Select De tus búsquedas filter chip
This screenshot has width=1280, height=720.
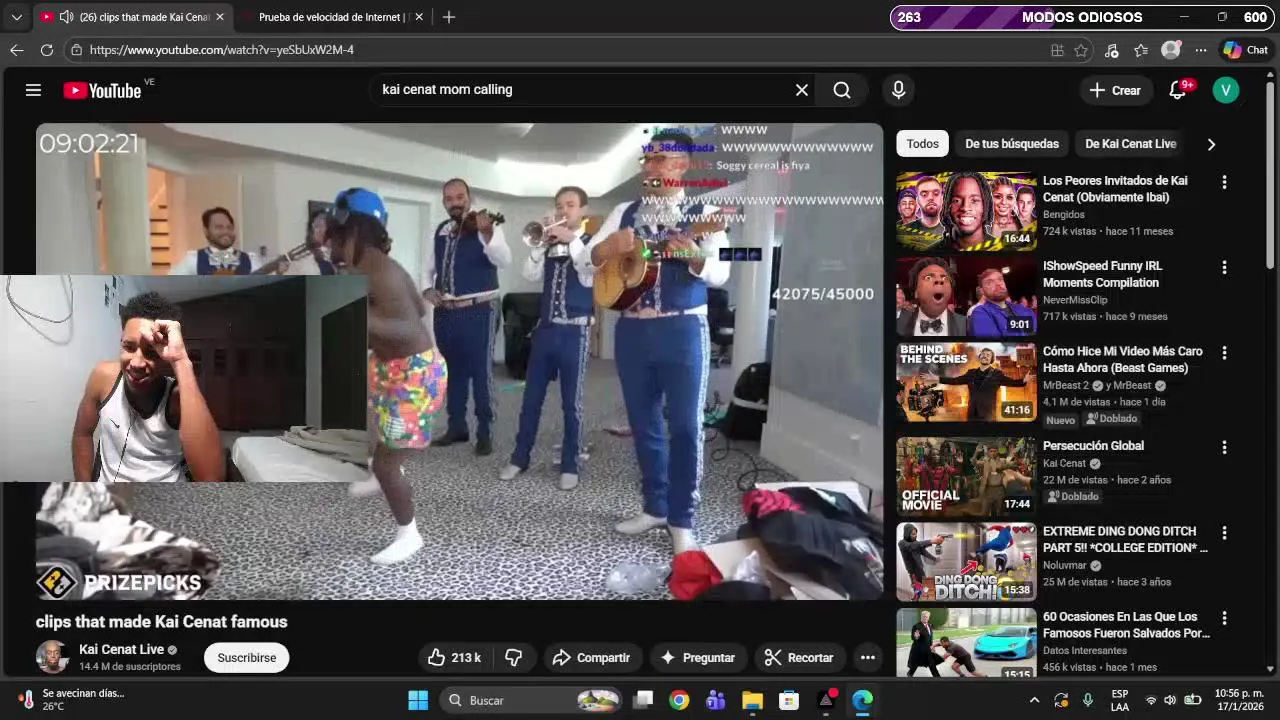pos(1011,144)
